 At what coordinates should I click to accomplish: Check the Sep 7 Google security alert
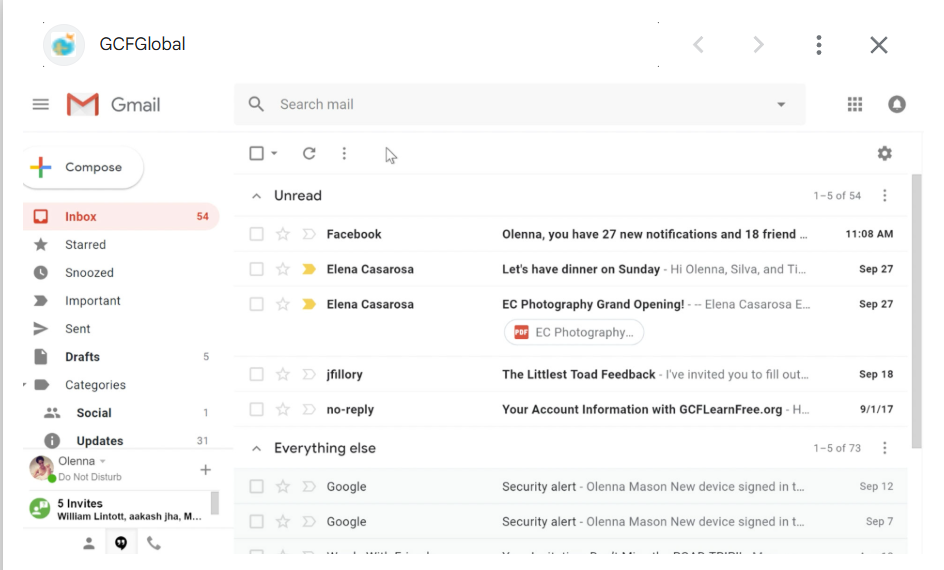pos(256,521)
